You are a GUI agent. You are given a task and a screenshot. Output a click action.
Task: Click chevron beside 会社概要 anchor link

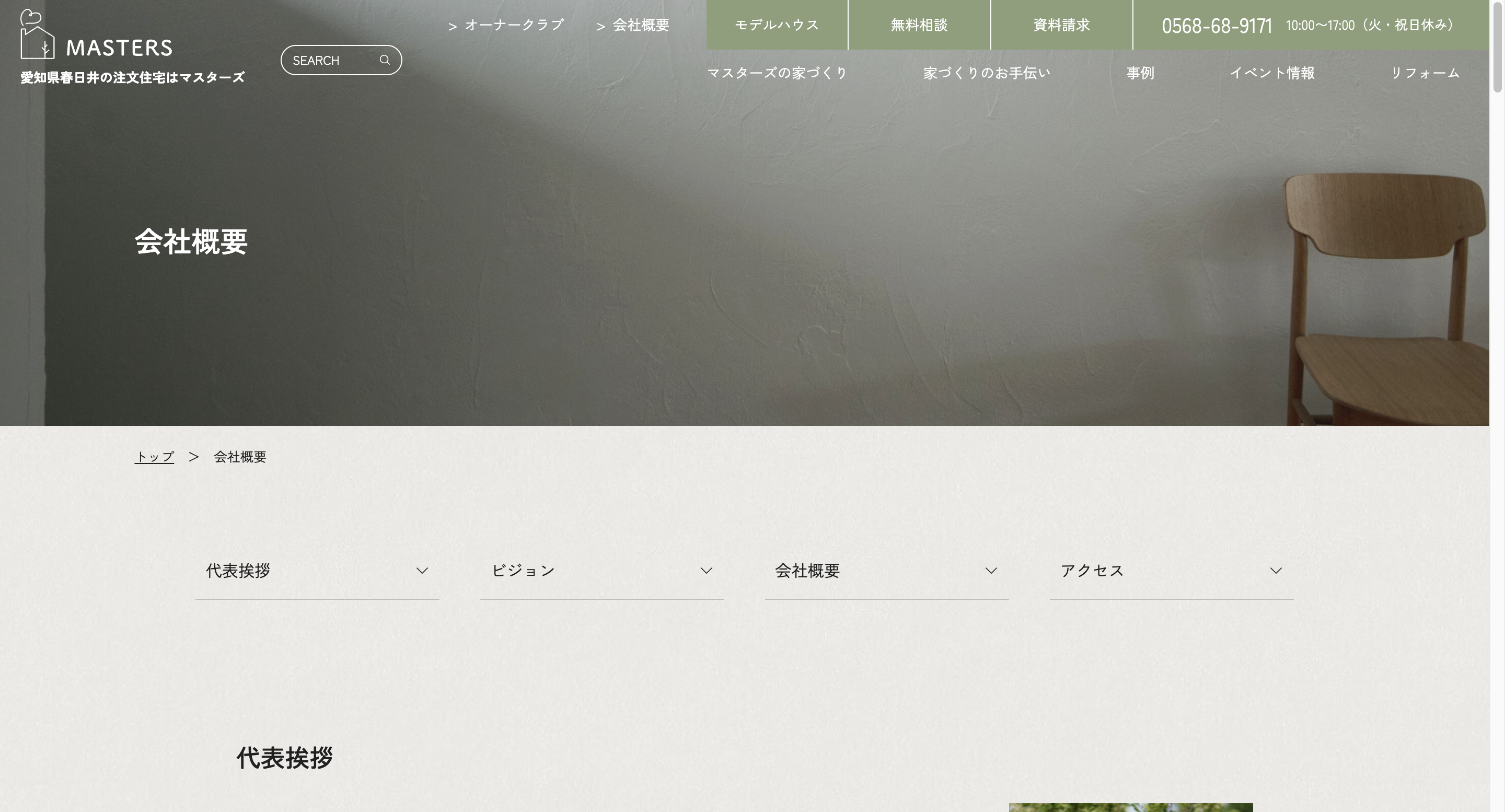click(x=991, y=571)
